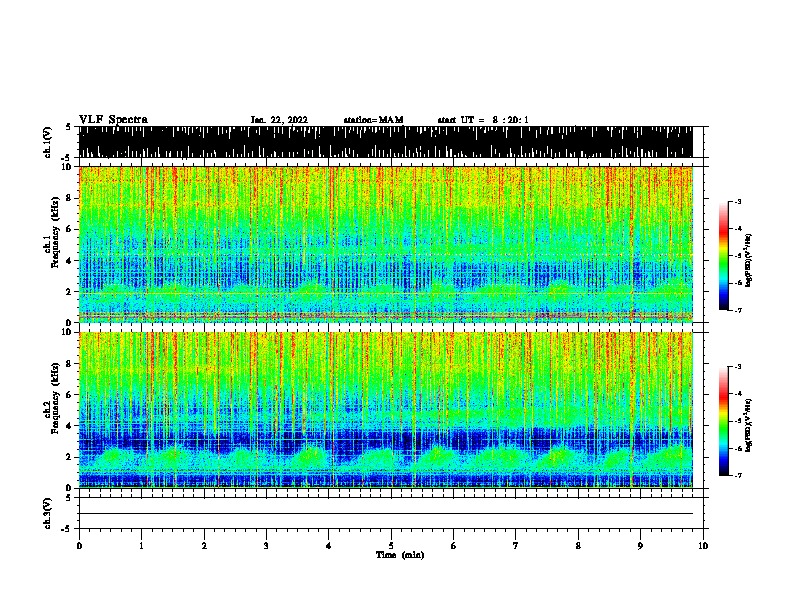The image size is (792, 612).
Task: Click time axis tick label '7'
Action: tap(516, 545)
